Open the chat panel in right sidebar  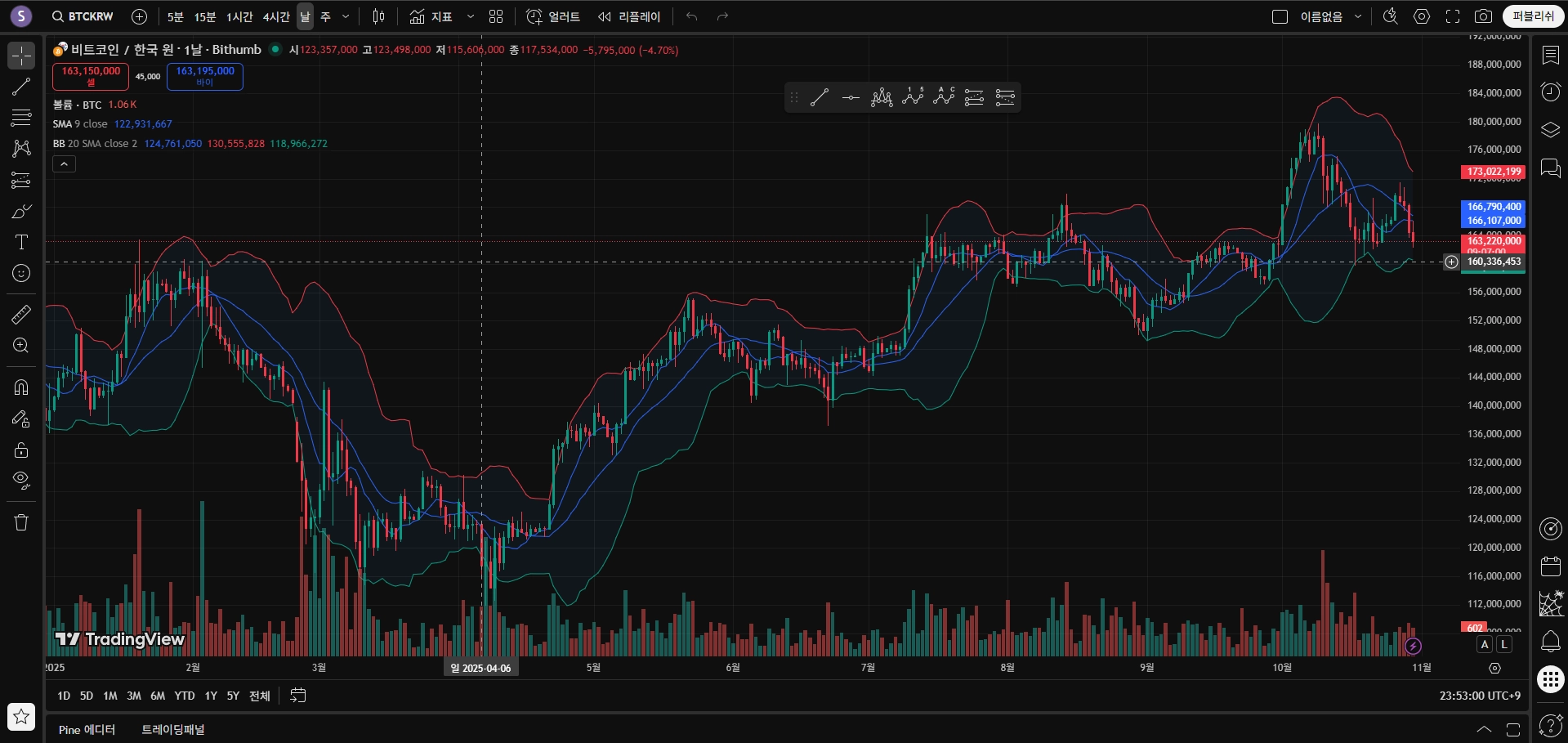click(x=1550, y=168)
